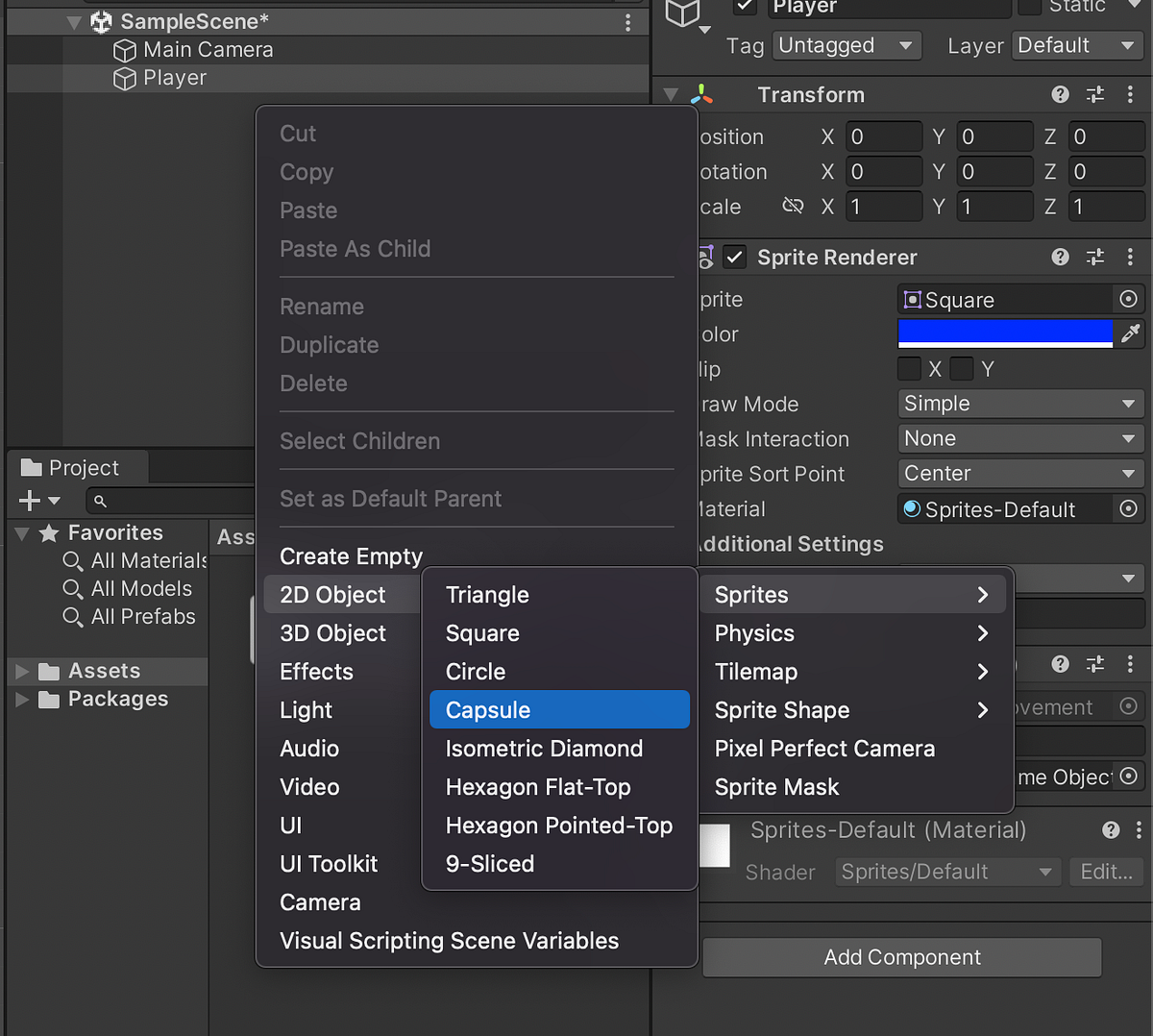Open the Untagged tag dropdown
This screenshot has width=1153, height=1036.
[846, 45]
